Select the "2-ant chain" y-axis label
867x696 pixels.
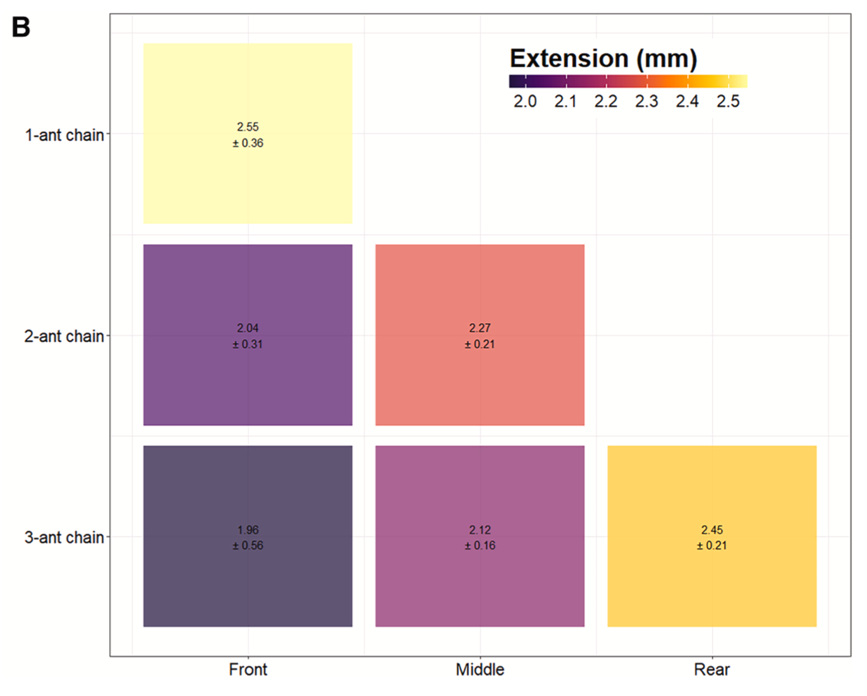64,336
